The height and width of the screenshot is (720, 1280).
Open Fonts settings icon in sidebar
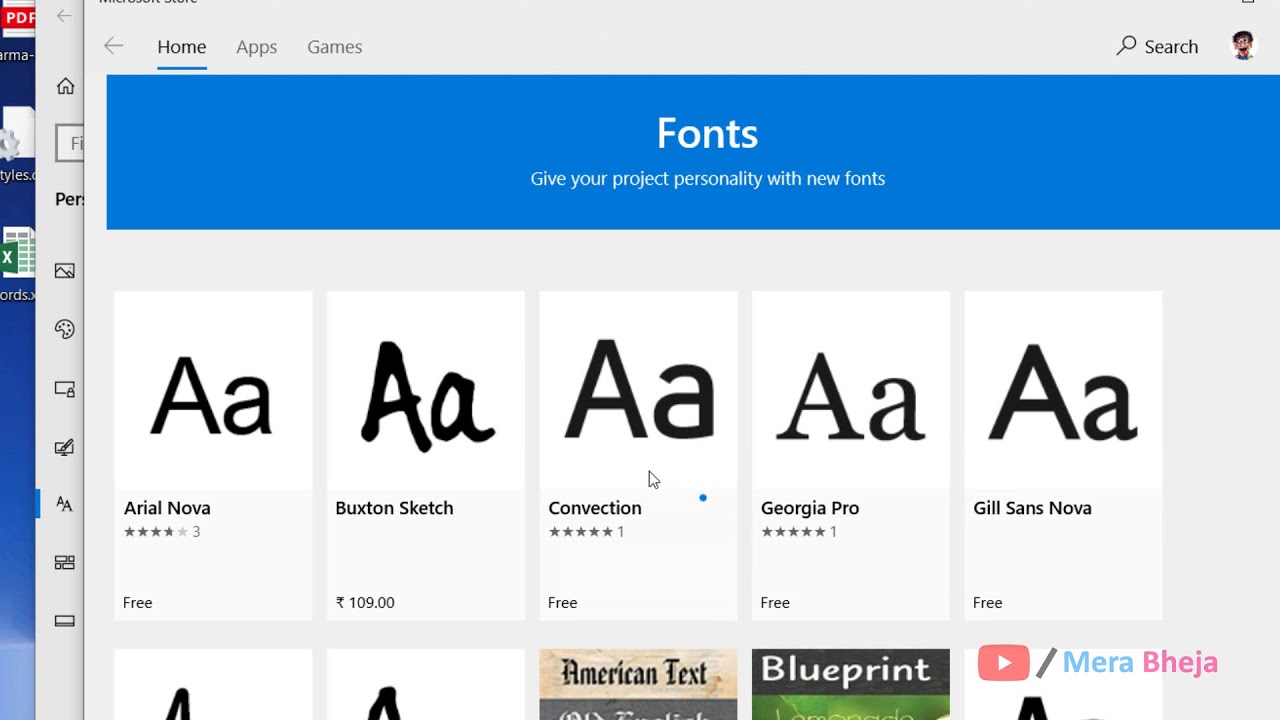(65, 504)
